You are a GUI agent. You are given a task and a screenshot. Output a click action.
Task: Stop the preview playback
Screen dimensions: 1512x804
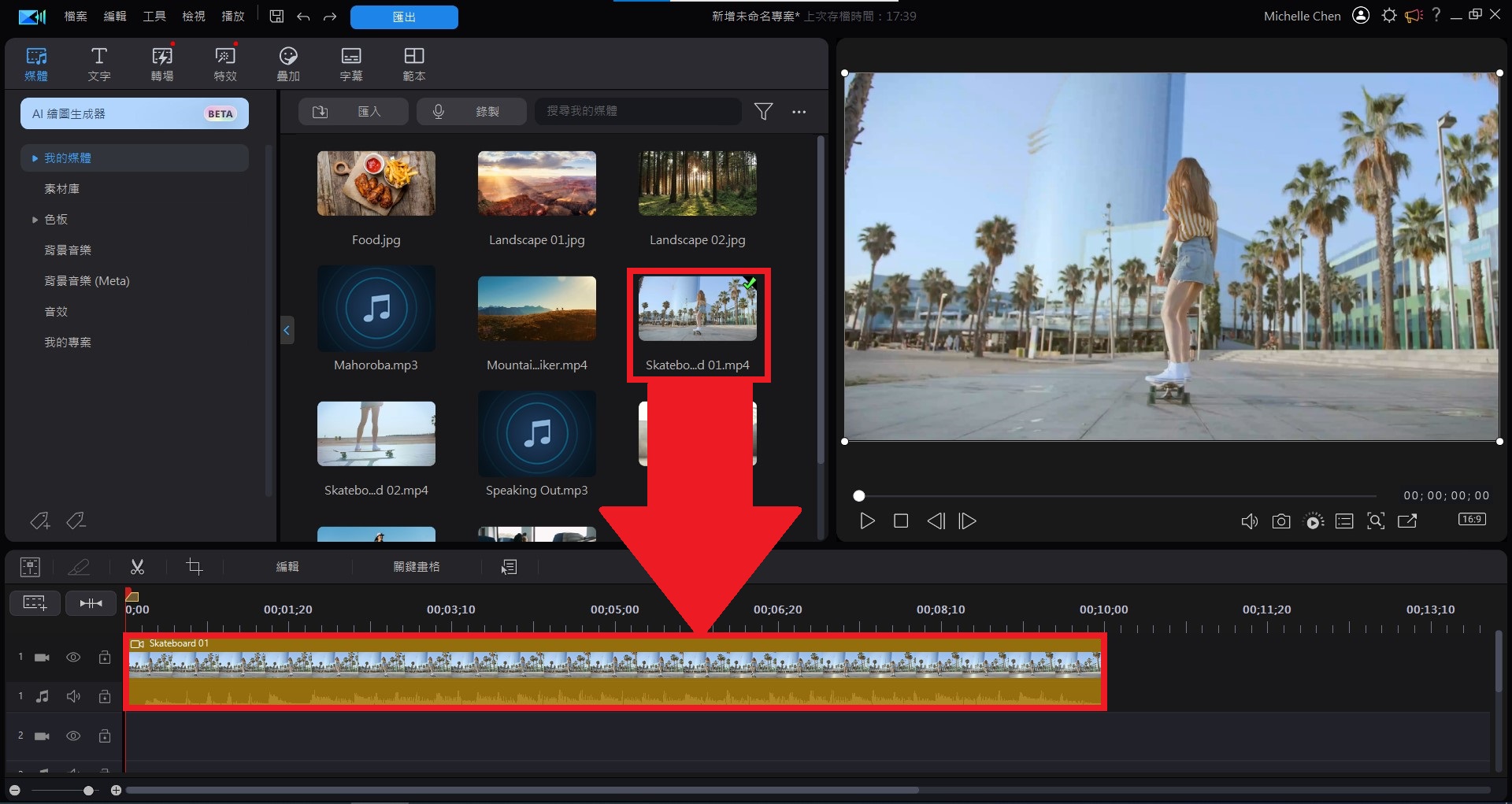(901, 521)
